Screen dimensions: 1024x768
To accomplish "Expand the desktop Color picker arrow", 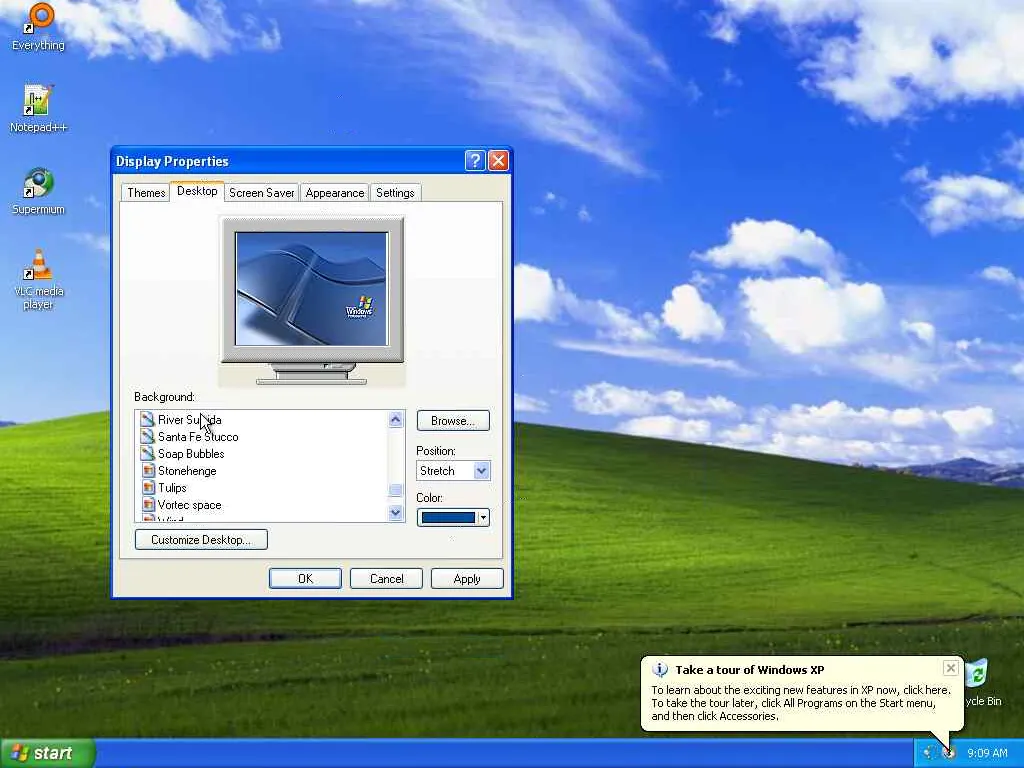I will point(483,517).
